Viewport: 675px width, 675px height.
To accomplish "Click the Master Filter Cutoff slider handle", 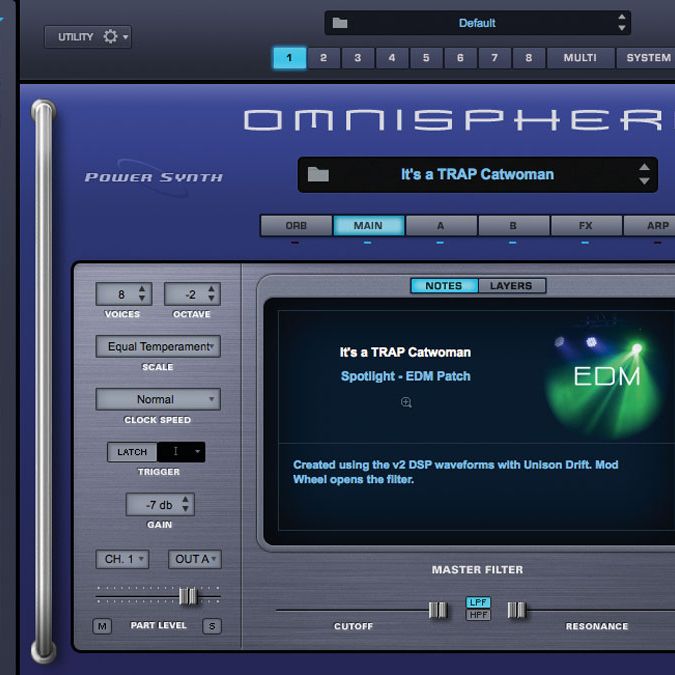I will (438, 610).
